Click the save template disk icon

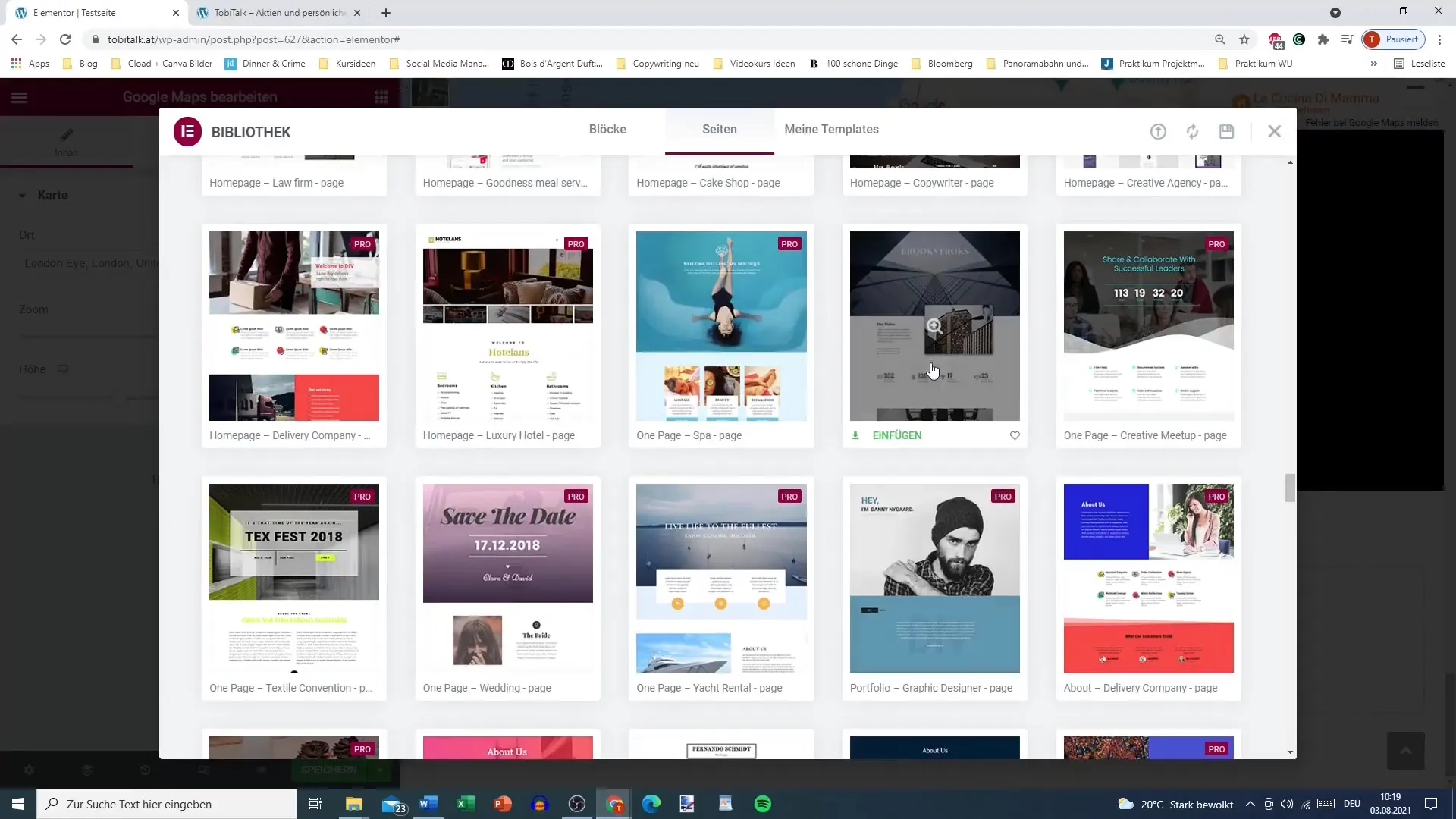1226,131
